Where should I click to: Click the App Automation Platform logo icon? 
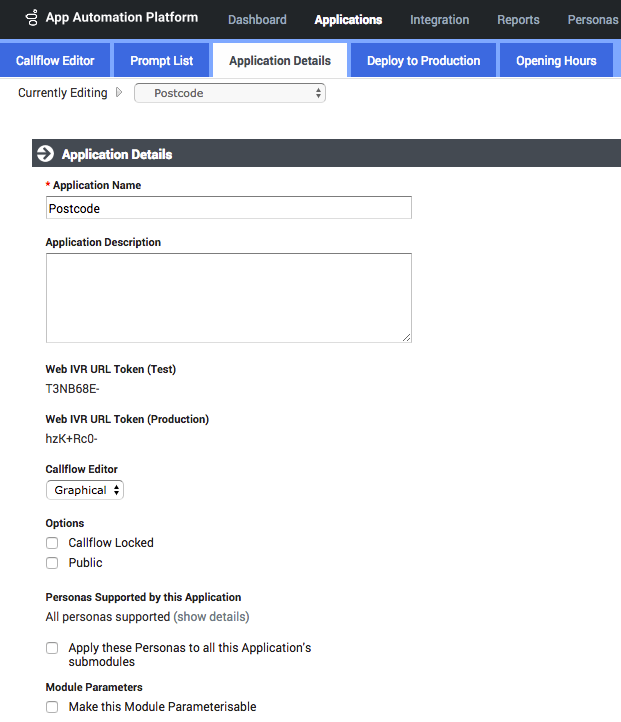(32, 17)
